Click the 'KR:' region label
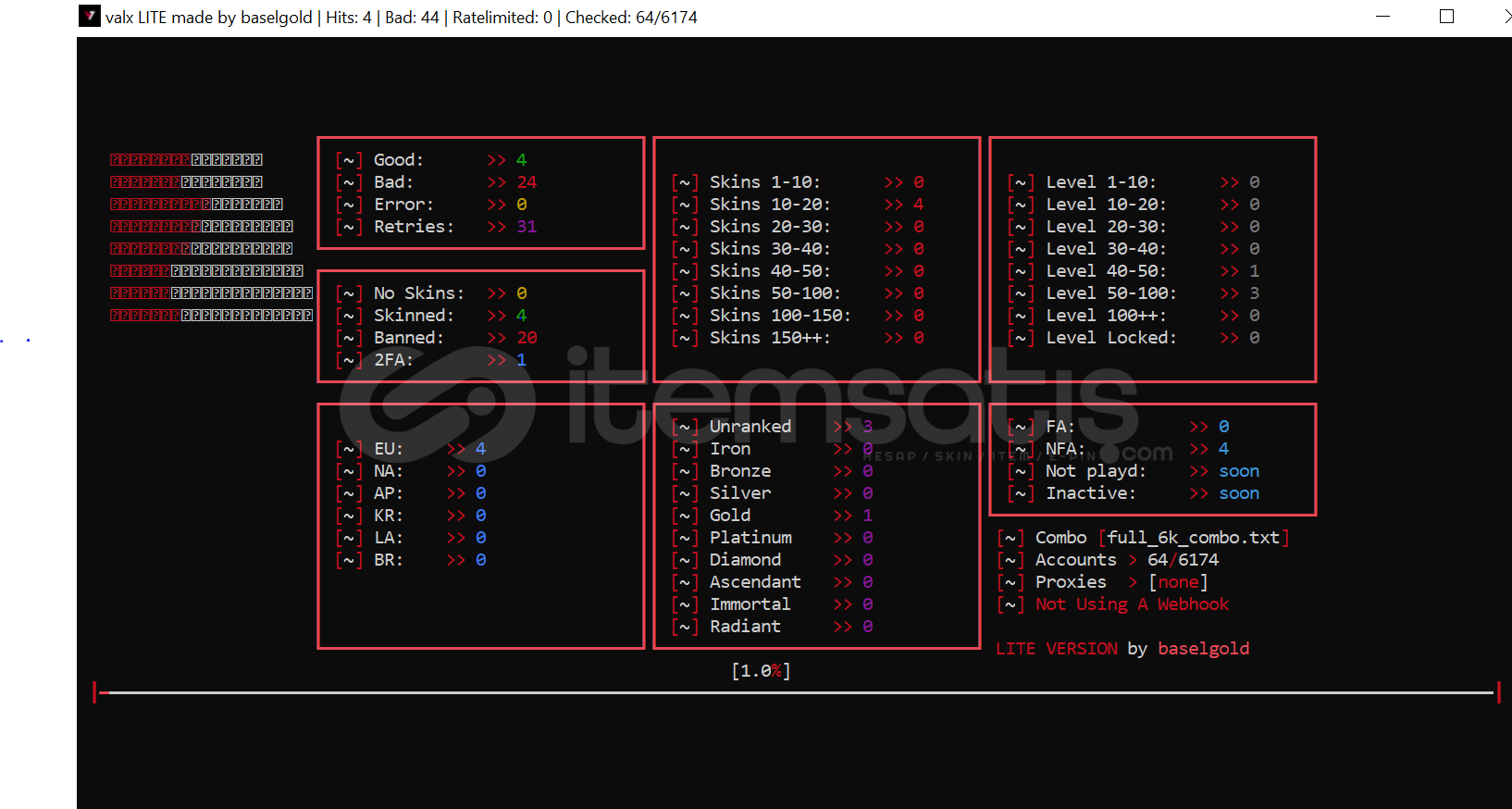Viewport: 1512px width, 809px height. [389, 516]
